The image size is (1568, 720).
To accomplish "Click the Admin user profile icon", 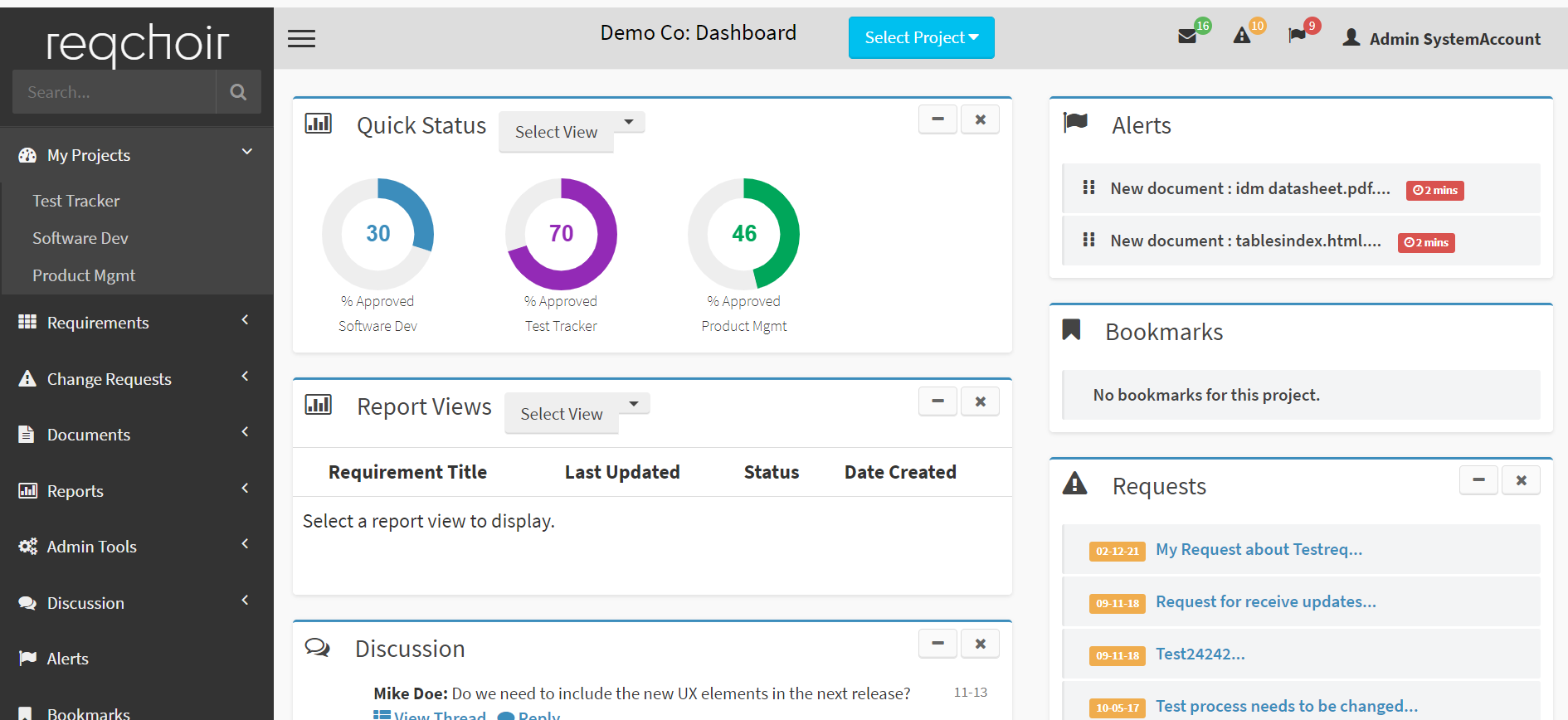I will (x=1351, y=37).
